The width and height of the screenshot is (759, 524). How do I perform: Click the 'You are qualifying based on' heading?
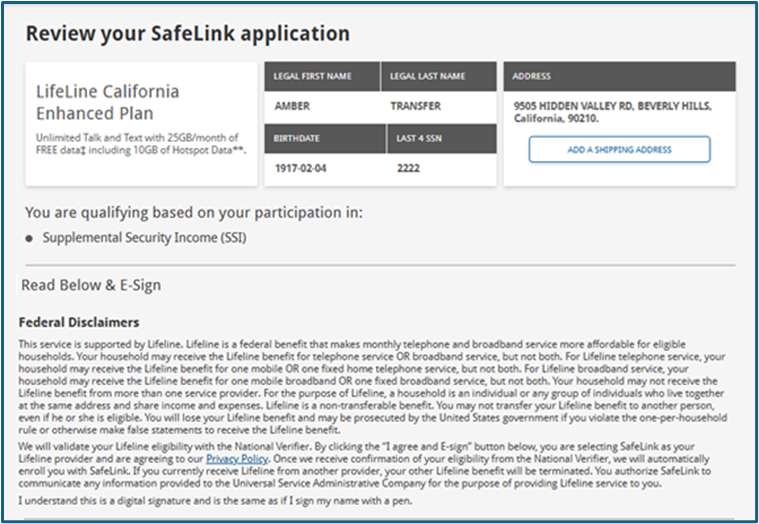pyautogui.click(x=194, y=212)
